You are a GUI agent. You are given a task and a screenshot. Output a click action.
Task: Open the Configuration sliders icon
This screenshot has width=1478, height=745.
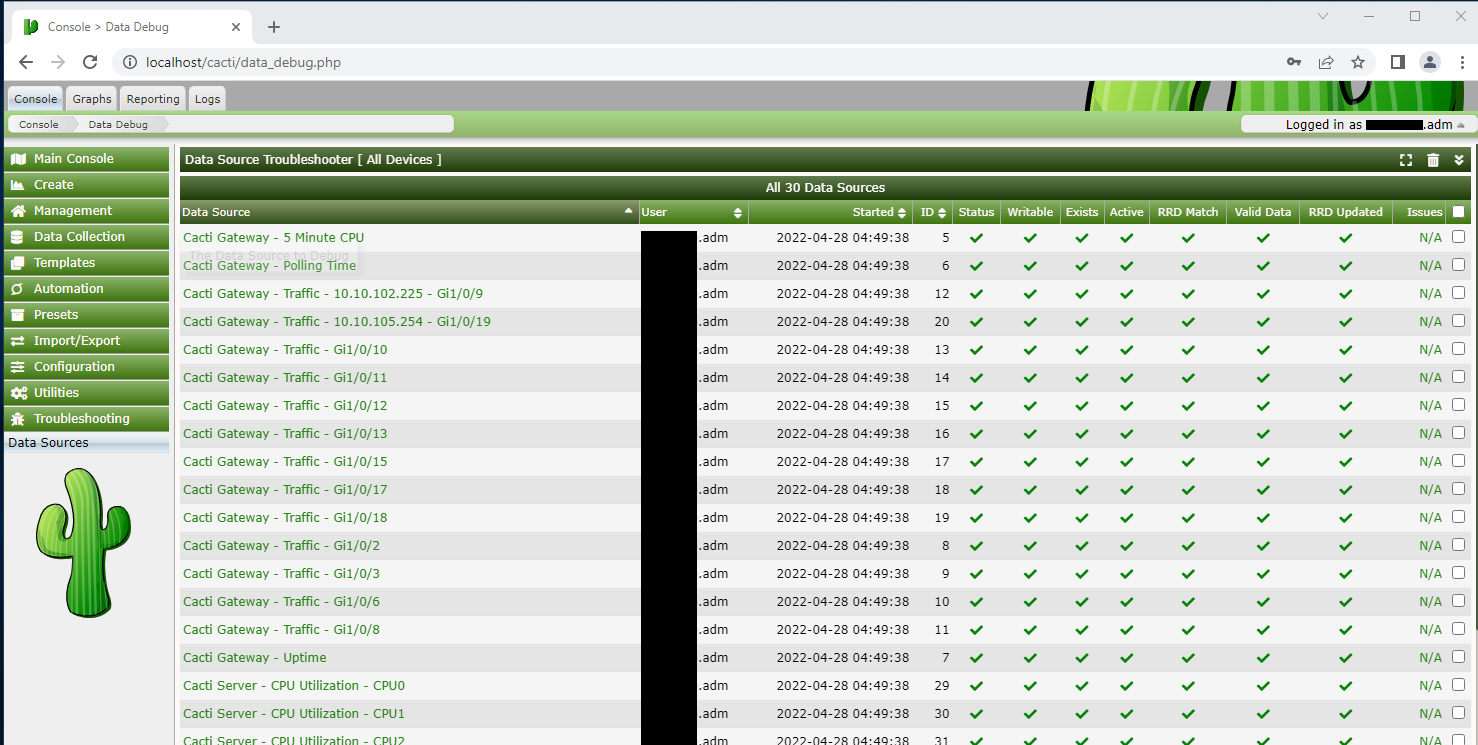click(x=18, y=367)
